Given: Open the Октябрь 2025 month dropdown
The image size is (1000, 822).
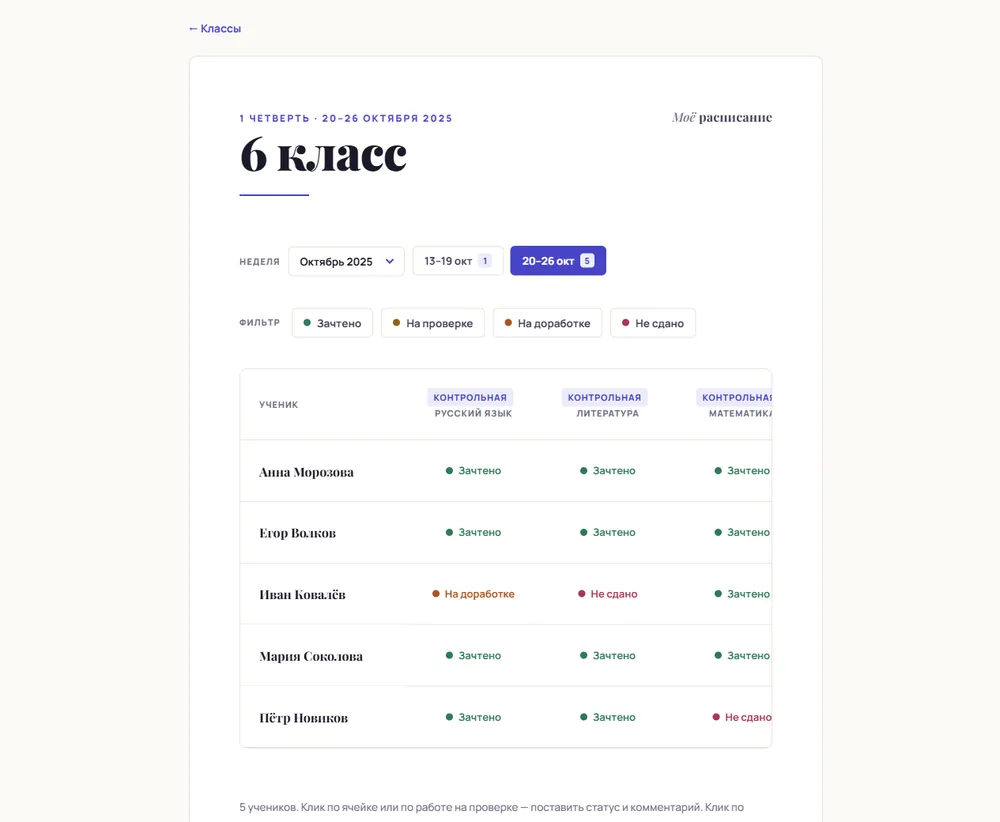Looking at the screenshot, I should (x=346, y=261).
